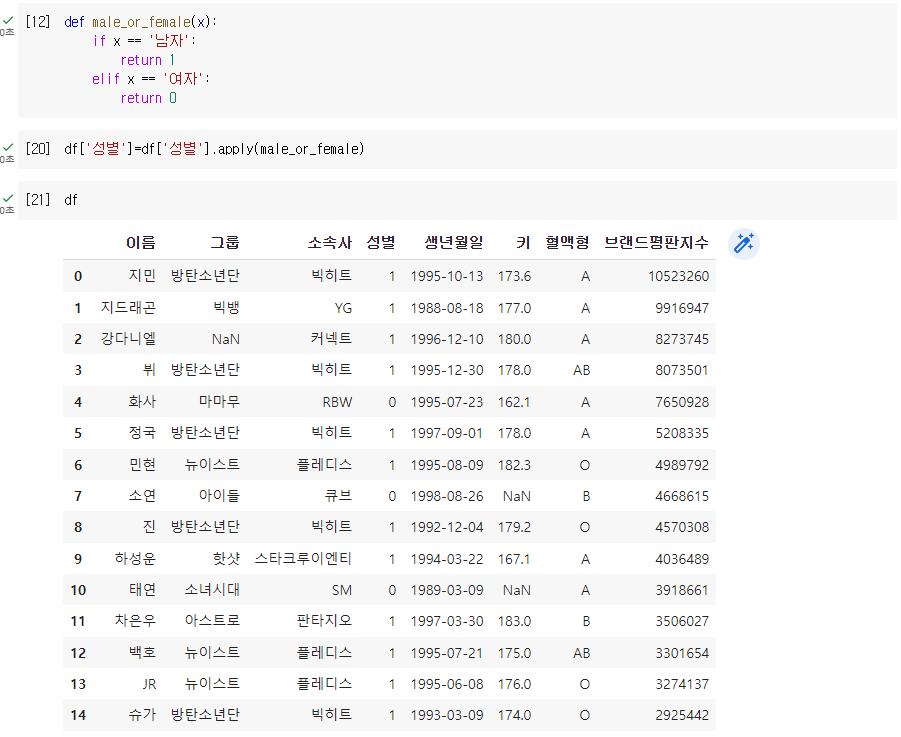
Task: Click the green checkmark beside cell [20]
Action: click(8, 148)
